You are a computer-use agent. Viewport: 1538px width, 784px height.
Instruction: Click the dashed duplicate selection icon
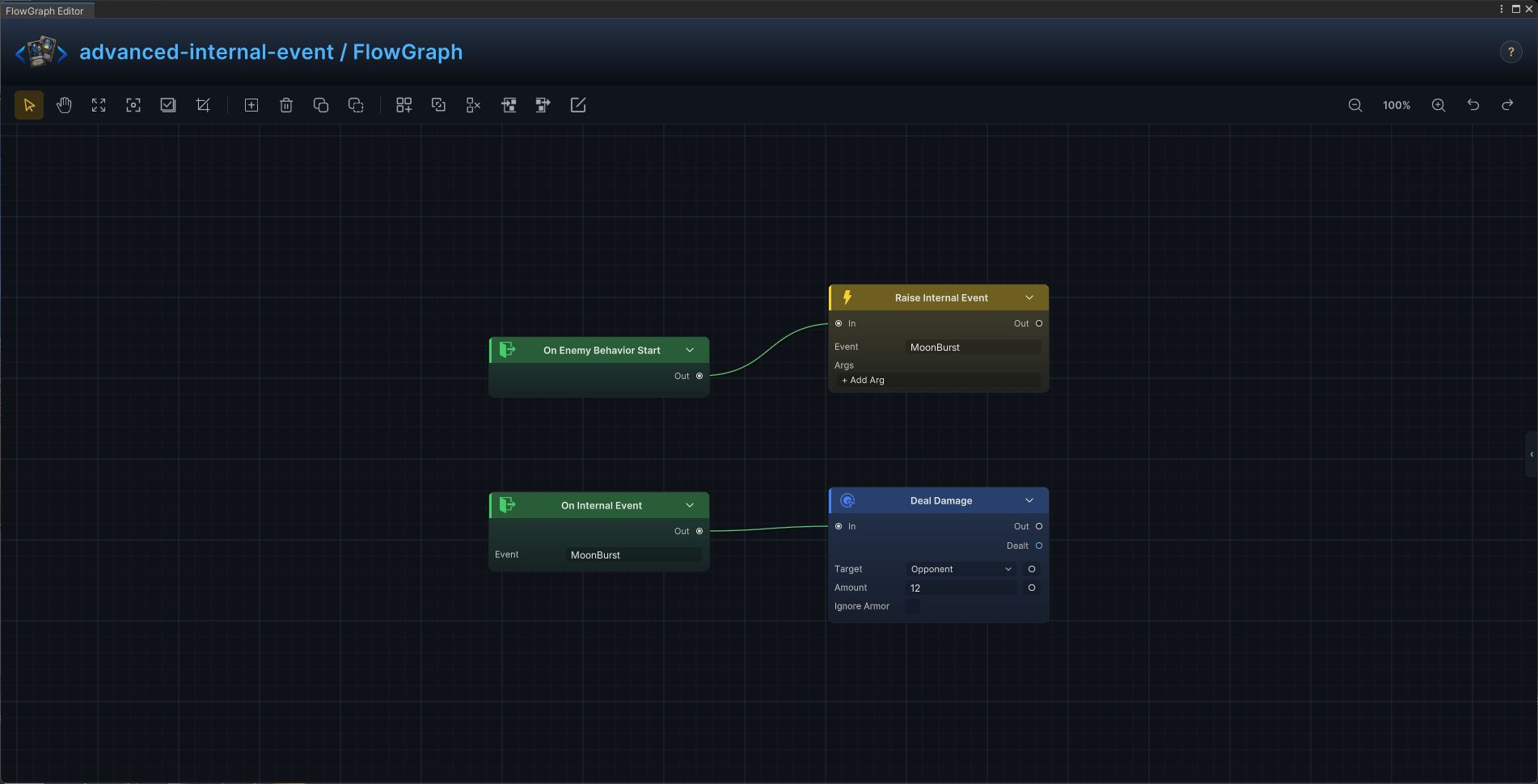(x=356, y=105)
